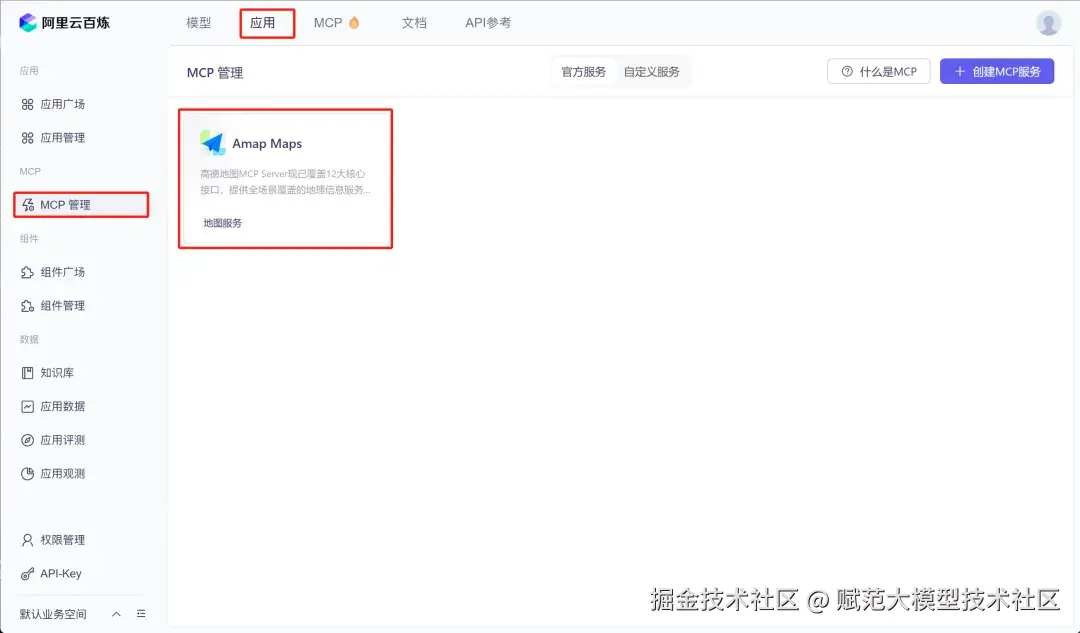Switch the filter to 自定义服务

click(651, 71)
